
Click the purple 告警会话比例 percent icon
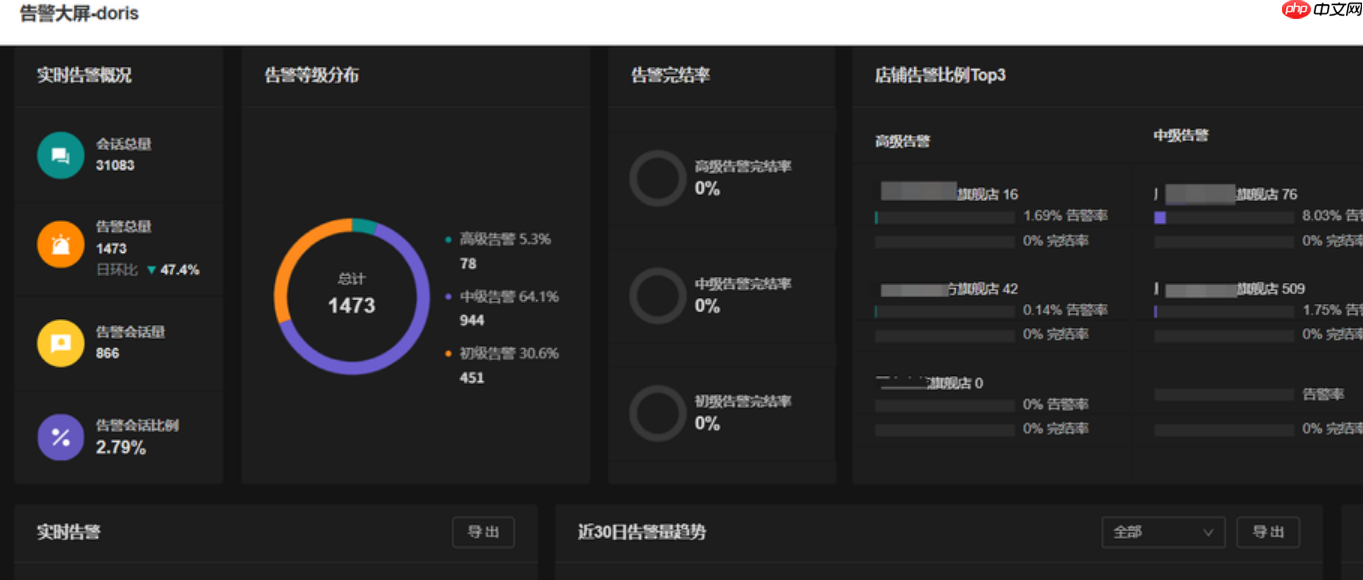coord(60,437)
